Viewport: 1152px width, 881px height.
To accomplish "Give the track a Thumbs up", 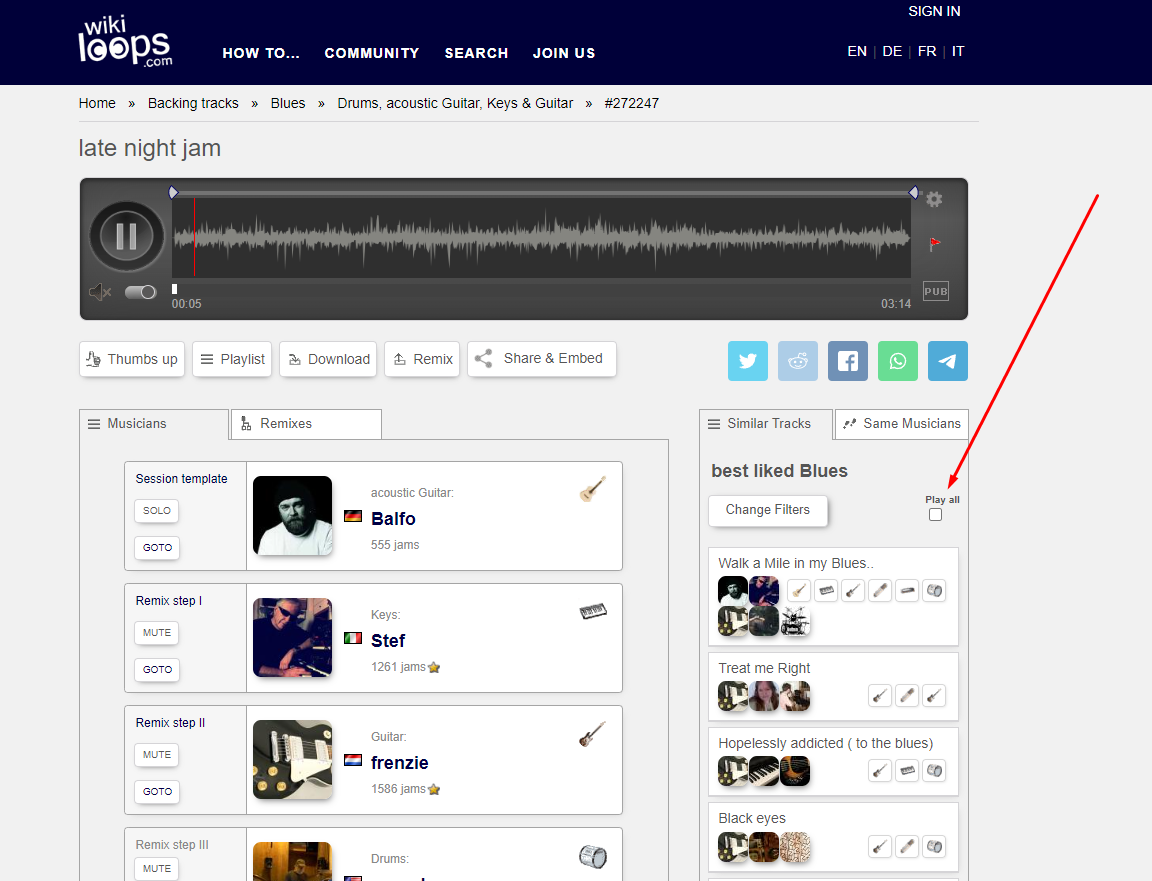I will (132, 359).
